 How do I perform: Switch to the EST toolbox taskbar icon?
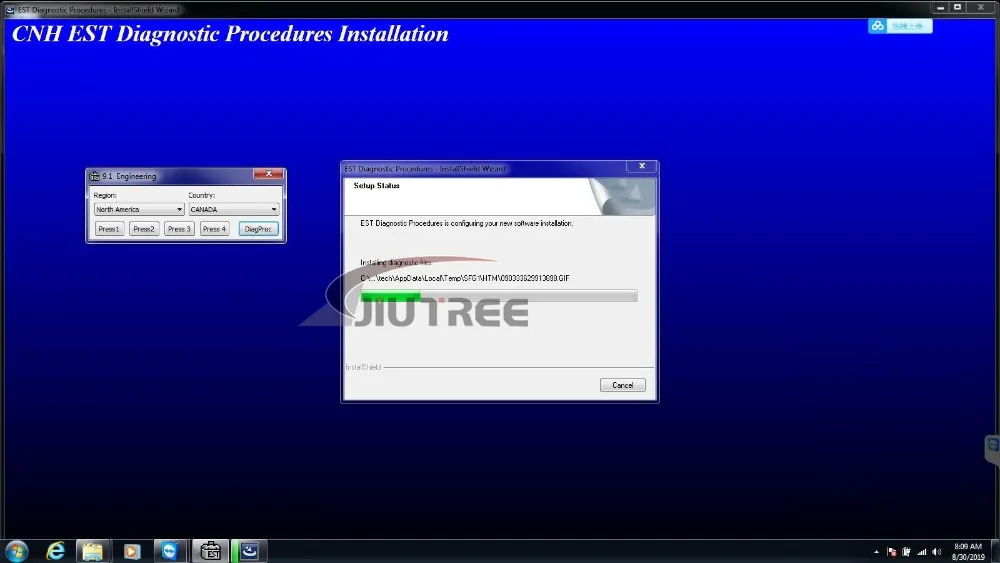coord(210,551)
